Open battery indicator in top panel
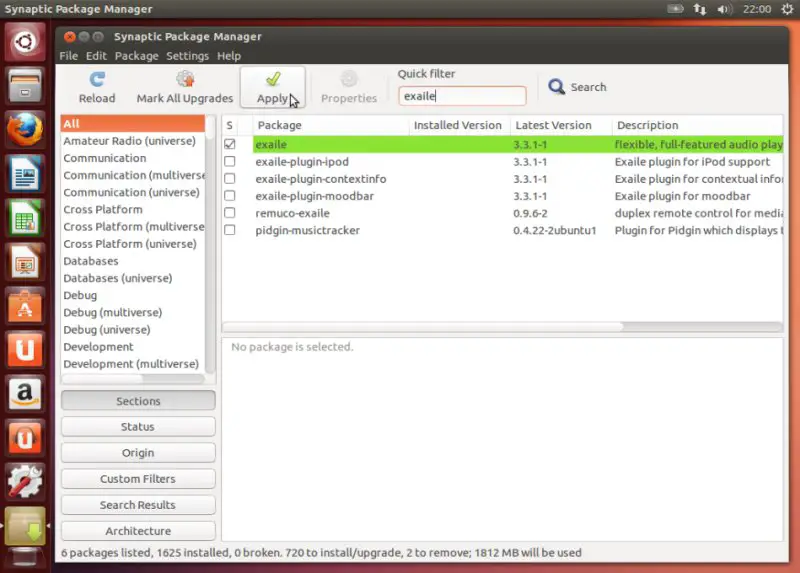 pyautogui.click(x=675, y=9)
